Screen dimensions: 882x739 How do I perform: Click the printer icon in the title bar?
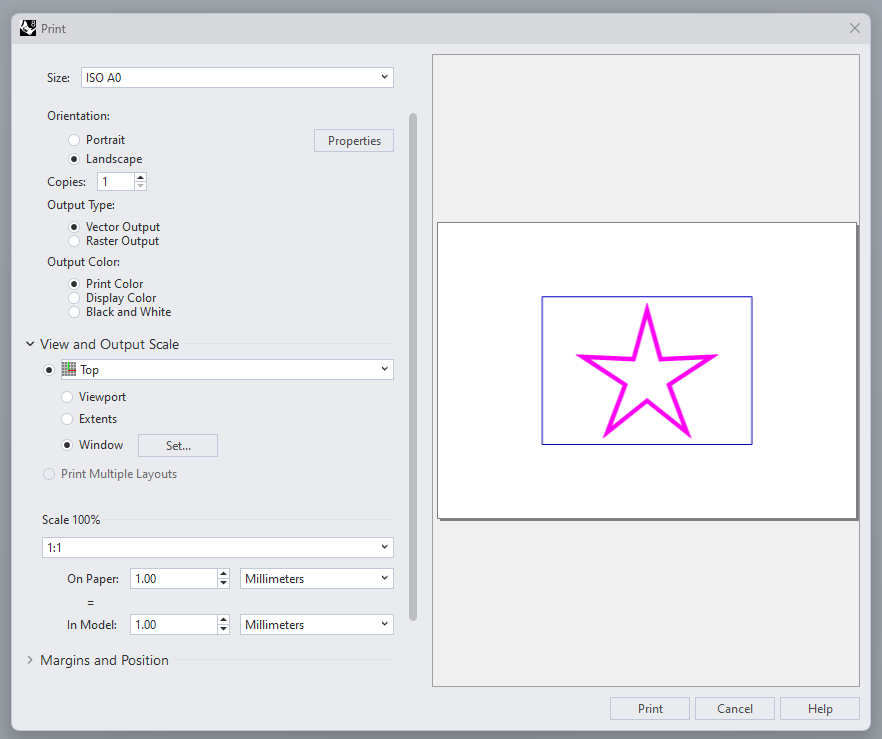click(x=28, y=27)
